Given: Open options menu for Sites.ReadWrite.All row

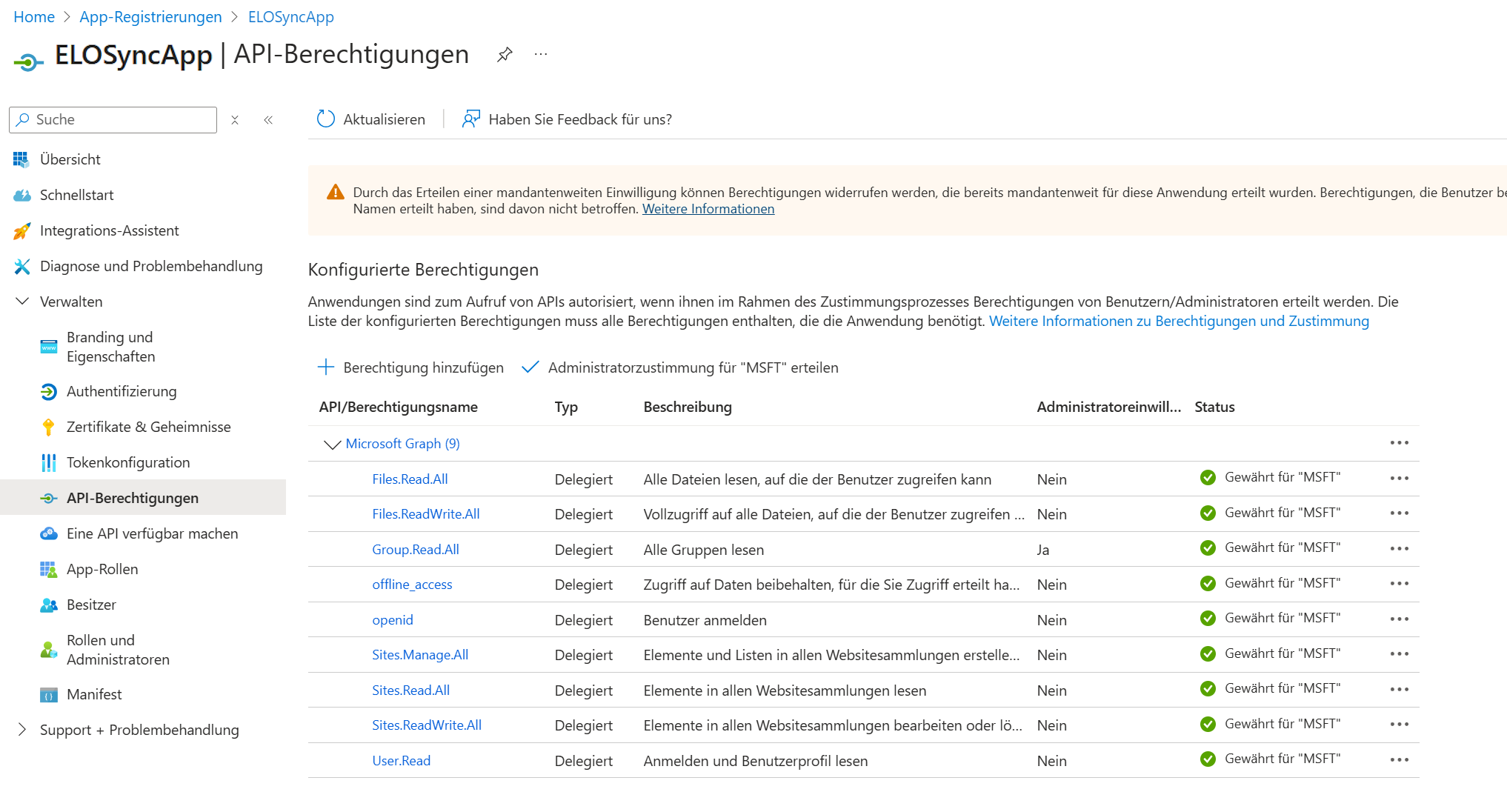Looking at the screenshot, I should point(1399,725).
